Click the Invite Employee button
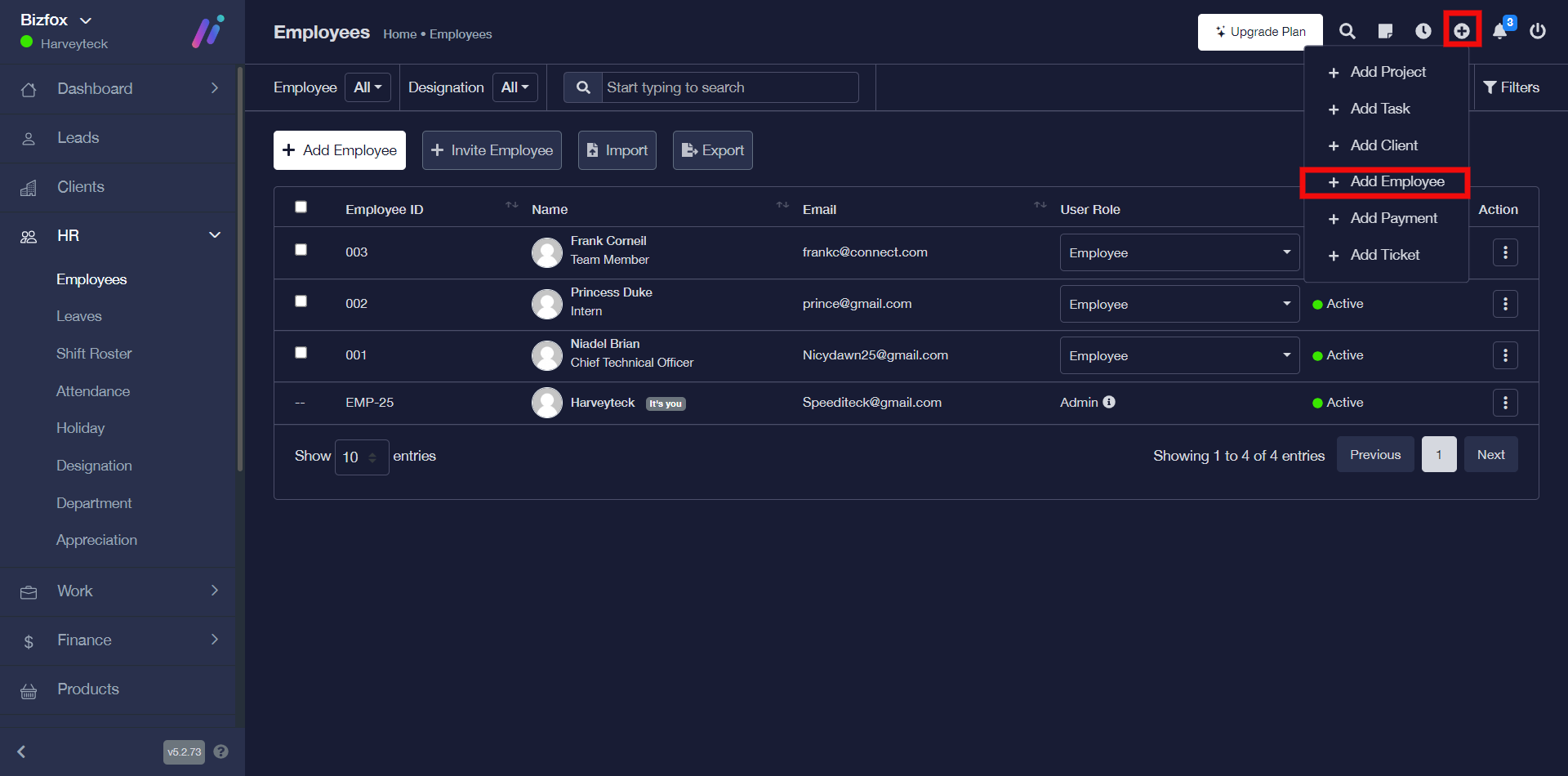This screenshot has height=776, width=1568. (x=492, y=150)
